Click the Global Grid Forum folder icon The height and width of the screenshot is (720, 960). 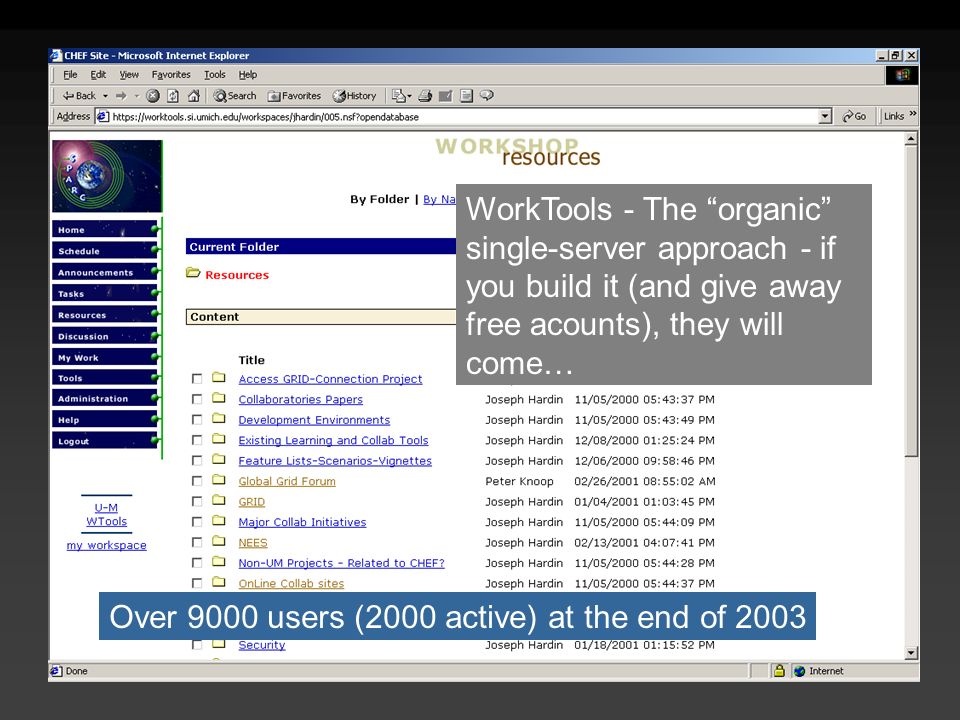(219, 479)
